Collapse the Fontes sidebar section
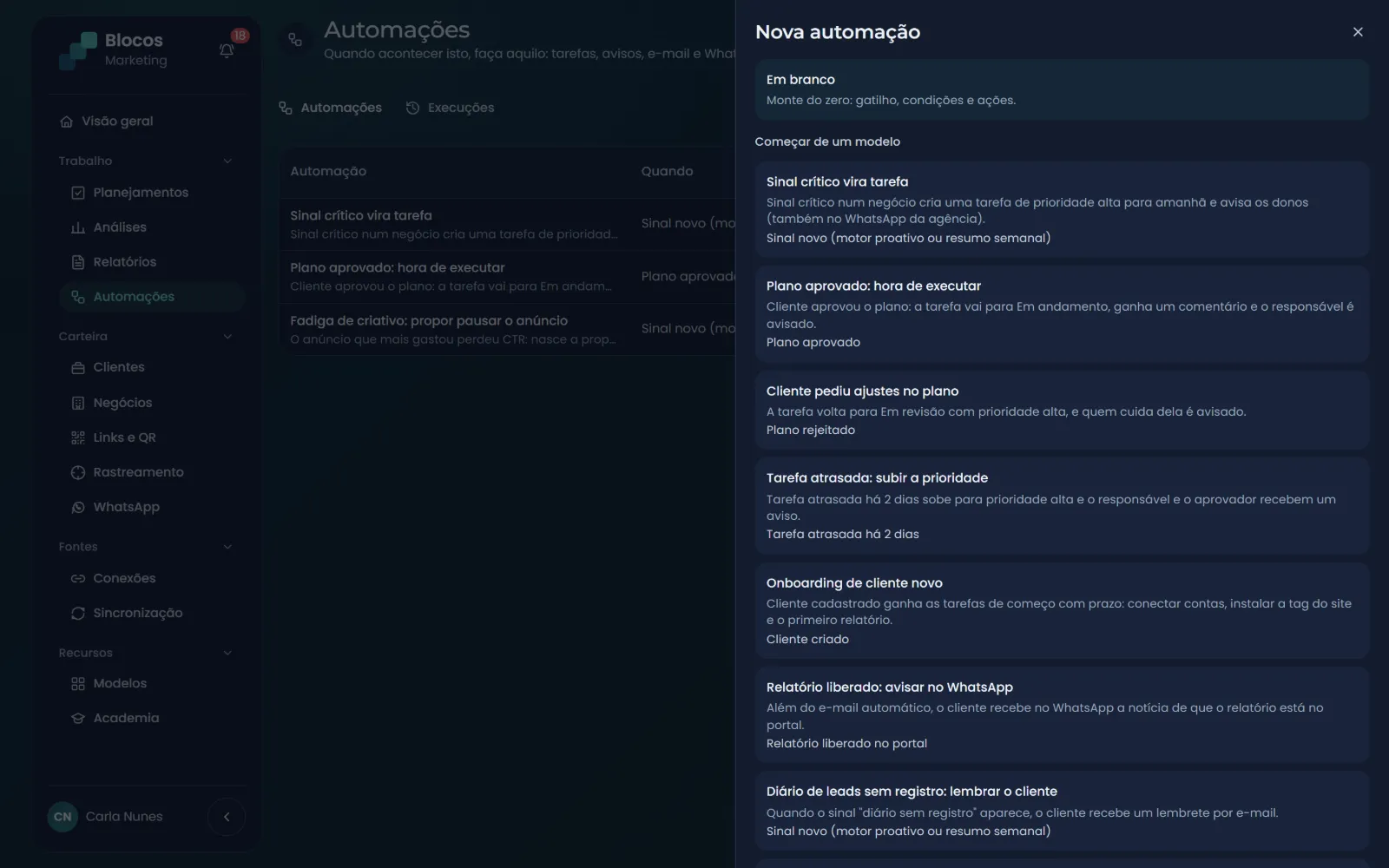 click(227, 547)
